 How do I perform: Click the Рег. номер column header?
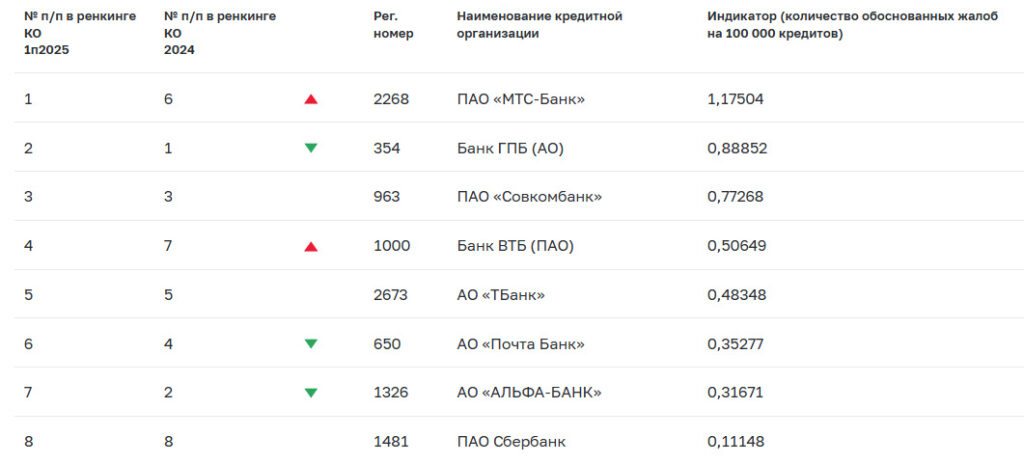393,25
